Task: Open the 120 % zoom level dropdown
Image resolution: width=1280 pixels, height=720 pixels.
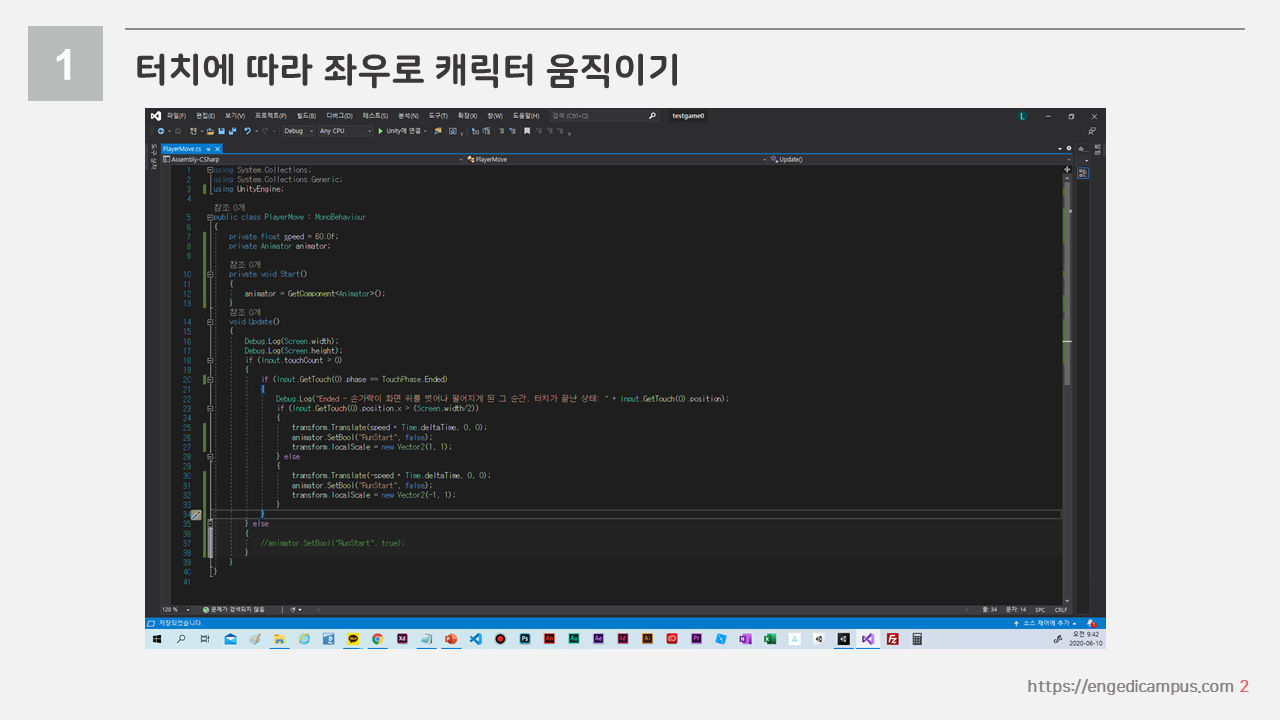Action: pyautogui.click(x=174, y=609)
